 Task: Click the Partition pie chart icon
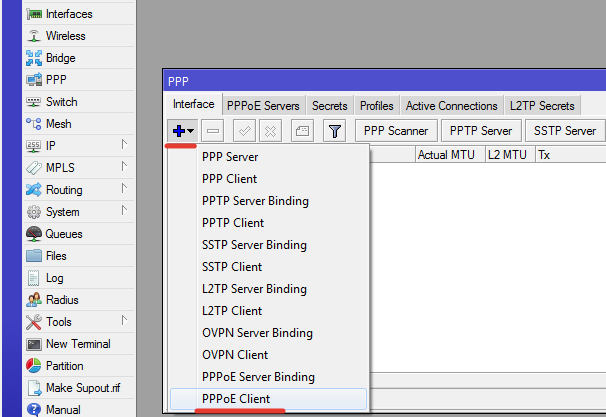[34, 366]
